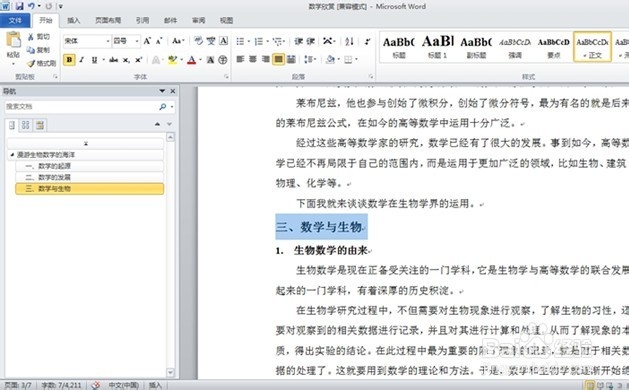Click the Character Shading icon
This screenshot has height=390, width=629.
pyautogui.click(x=210, y=60)
